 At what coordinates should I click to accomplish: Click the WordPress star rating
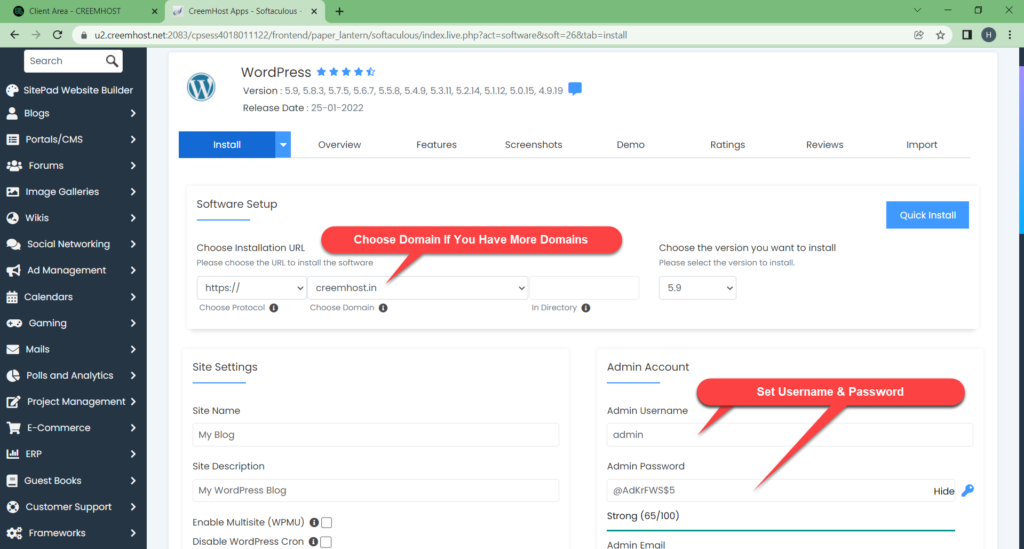tap(346, 72)
